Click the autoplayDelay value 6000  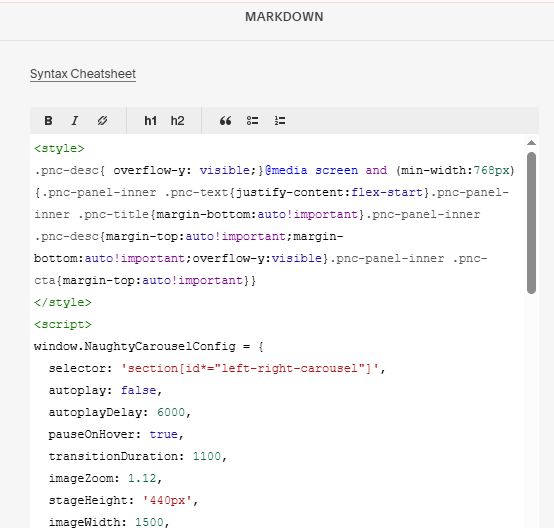pyautogui.click(x=171, y=412)
